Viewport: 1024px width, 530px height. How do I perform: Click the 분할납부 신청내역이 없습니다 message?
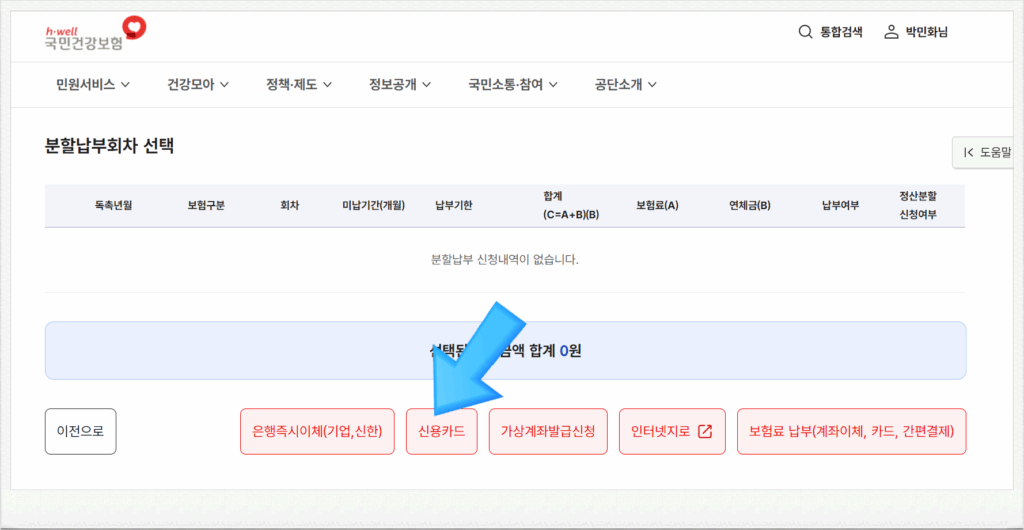tap(505, 260)
